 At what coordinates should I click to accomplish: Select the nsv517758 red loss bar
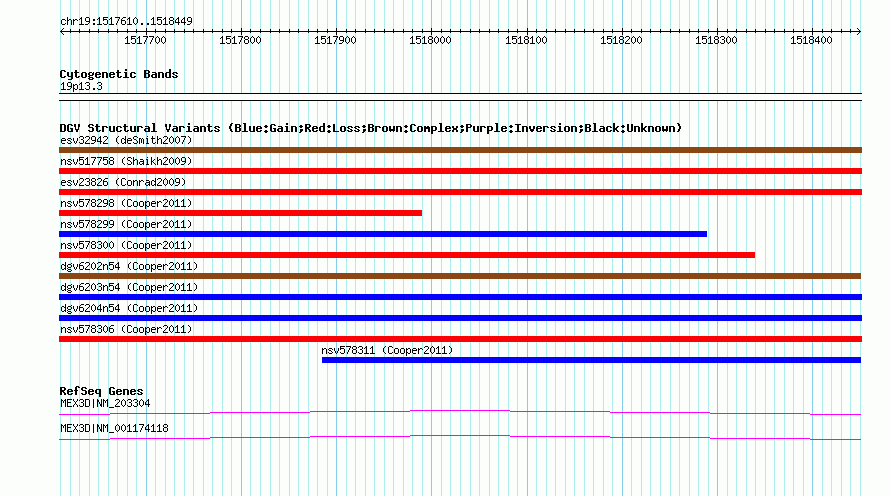pos(460,171)
